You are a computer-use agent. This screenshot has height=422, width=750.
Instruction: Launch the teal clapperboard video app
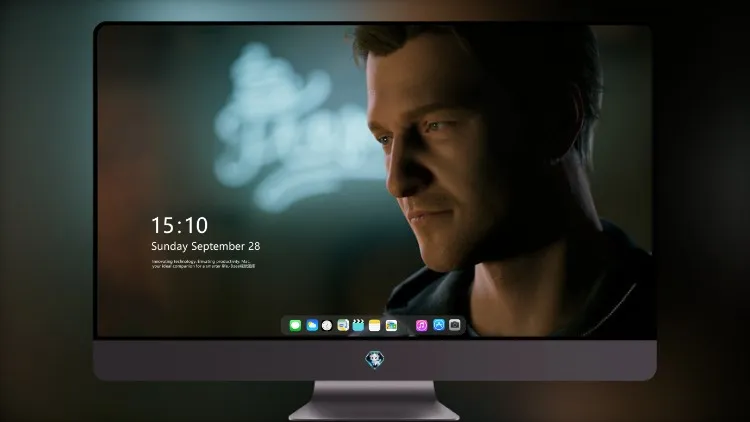[x=358, y=326]
